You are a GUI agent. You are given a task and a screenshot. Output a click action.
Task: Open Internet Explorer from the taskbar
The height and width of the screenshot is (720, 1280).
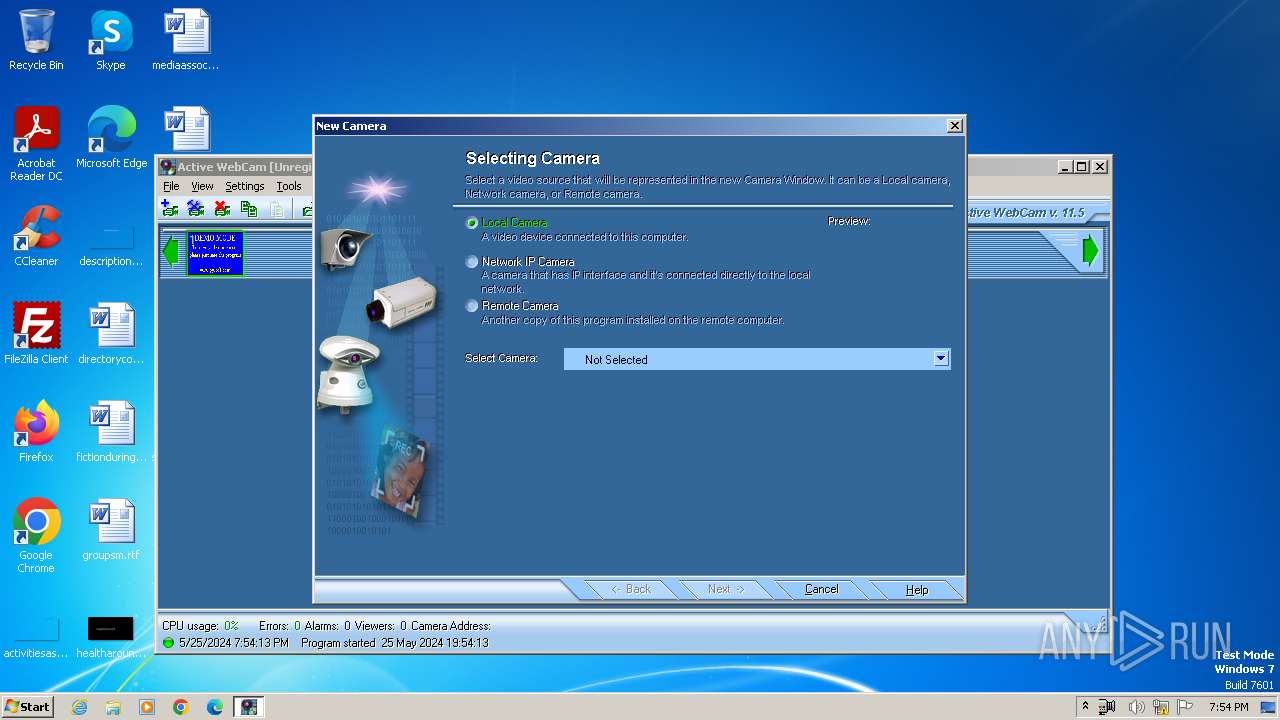point(79,707)
